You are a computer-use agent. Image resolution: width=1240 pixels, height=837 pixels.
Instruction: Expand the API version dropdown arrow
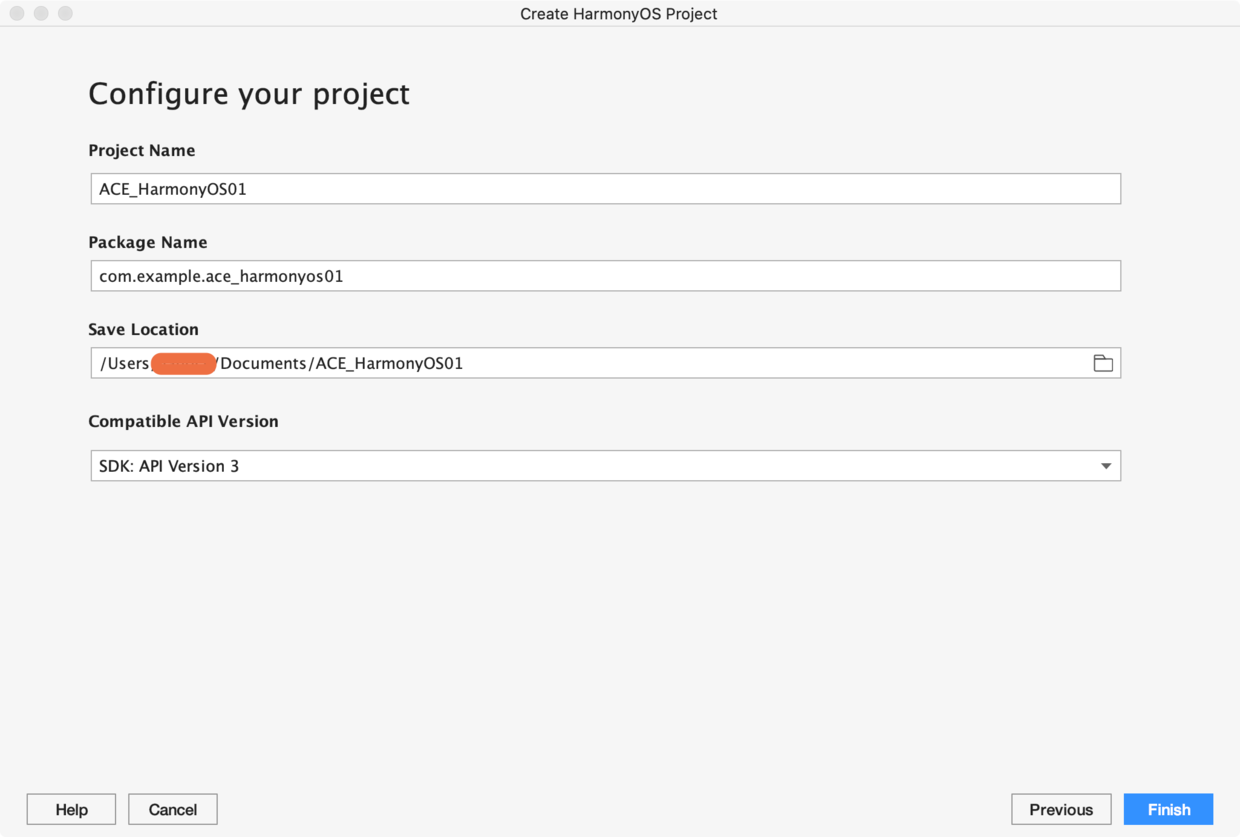[x=1106, y=466]
